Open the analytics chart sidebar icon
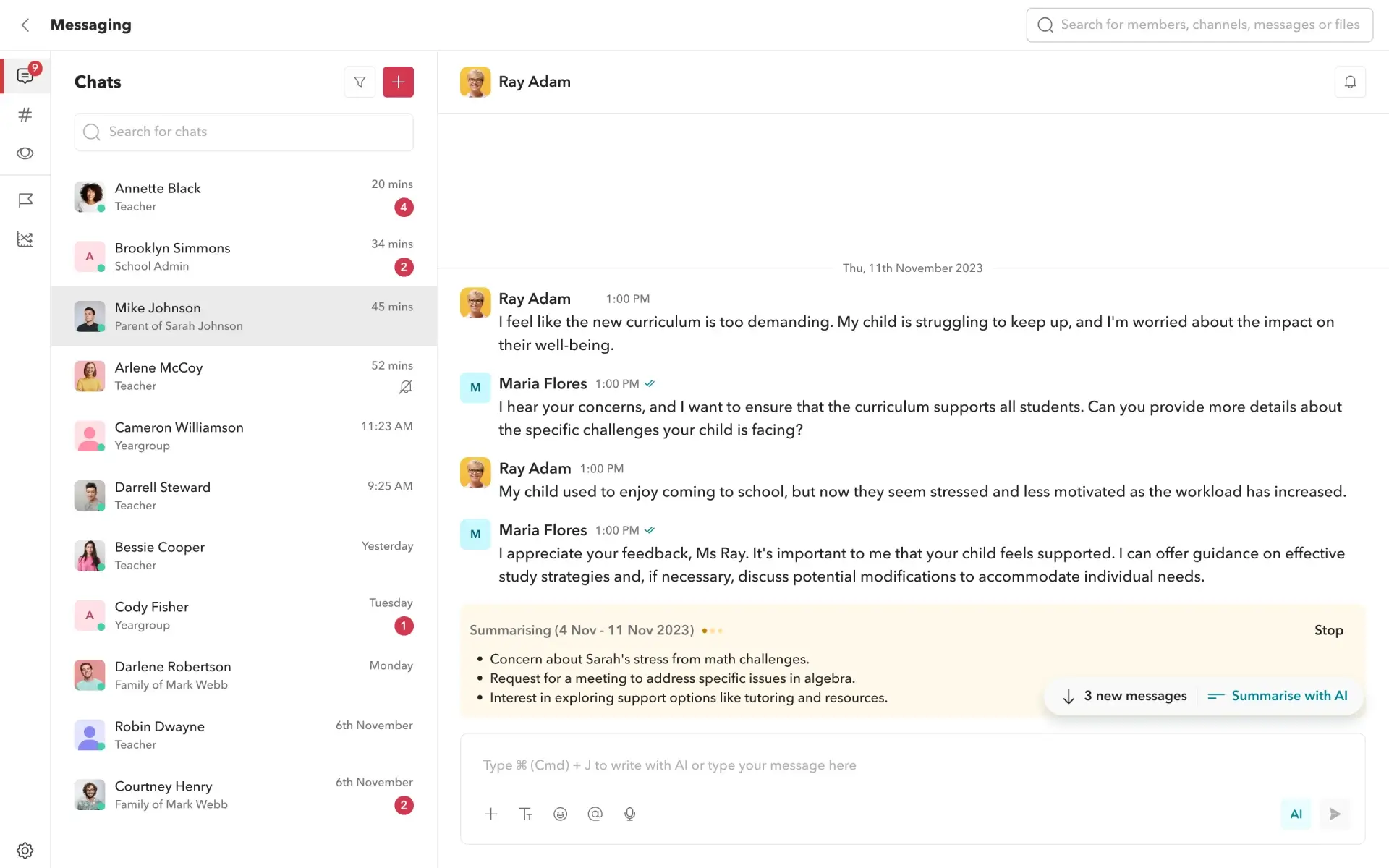 tap(25, 239)
